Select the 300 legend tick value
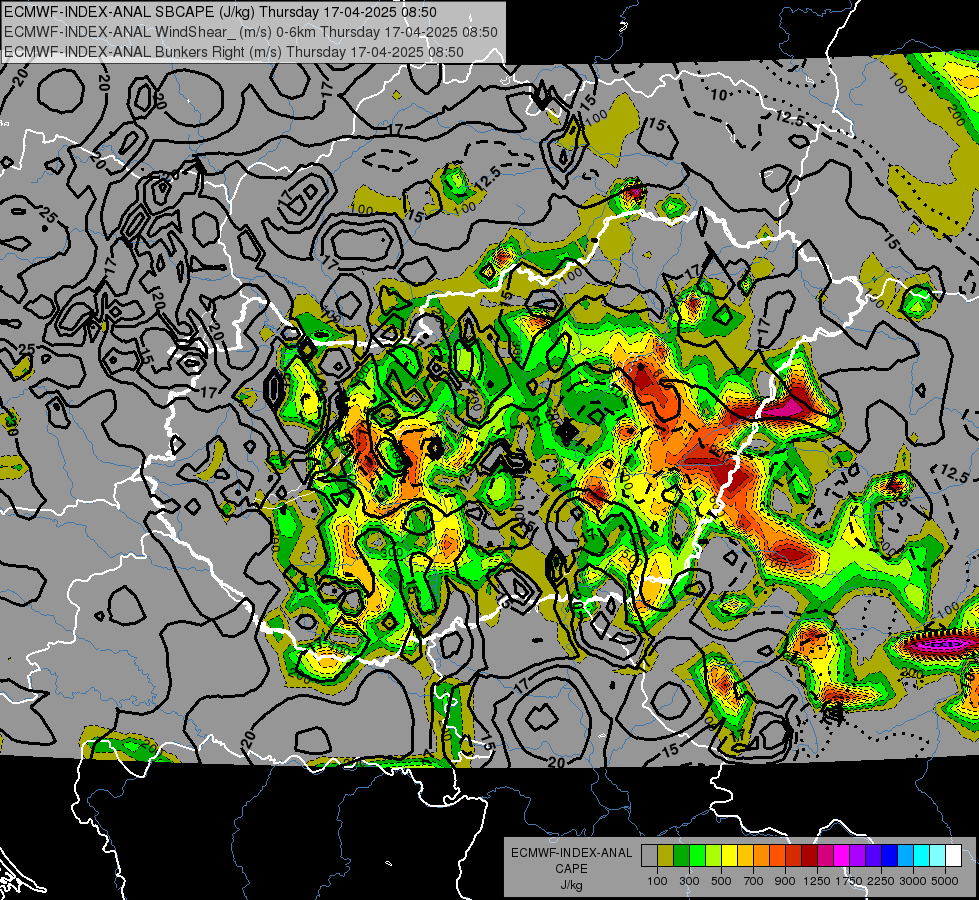The image size is (979, 900). [689, 881]
